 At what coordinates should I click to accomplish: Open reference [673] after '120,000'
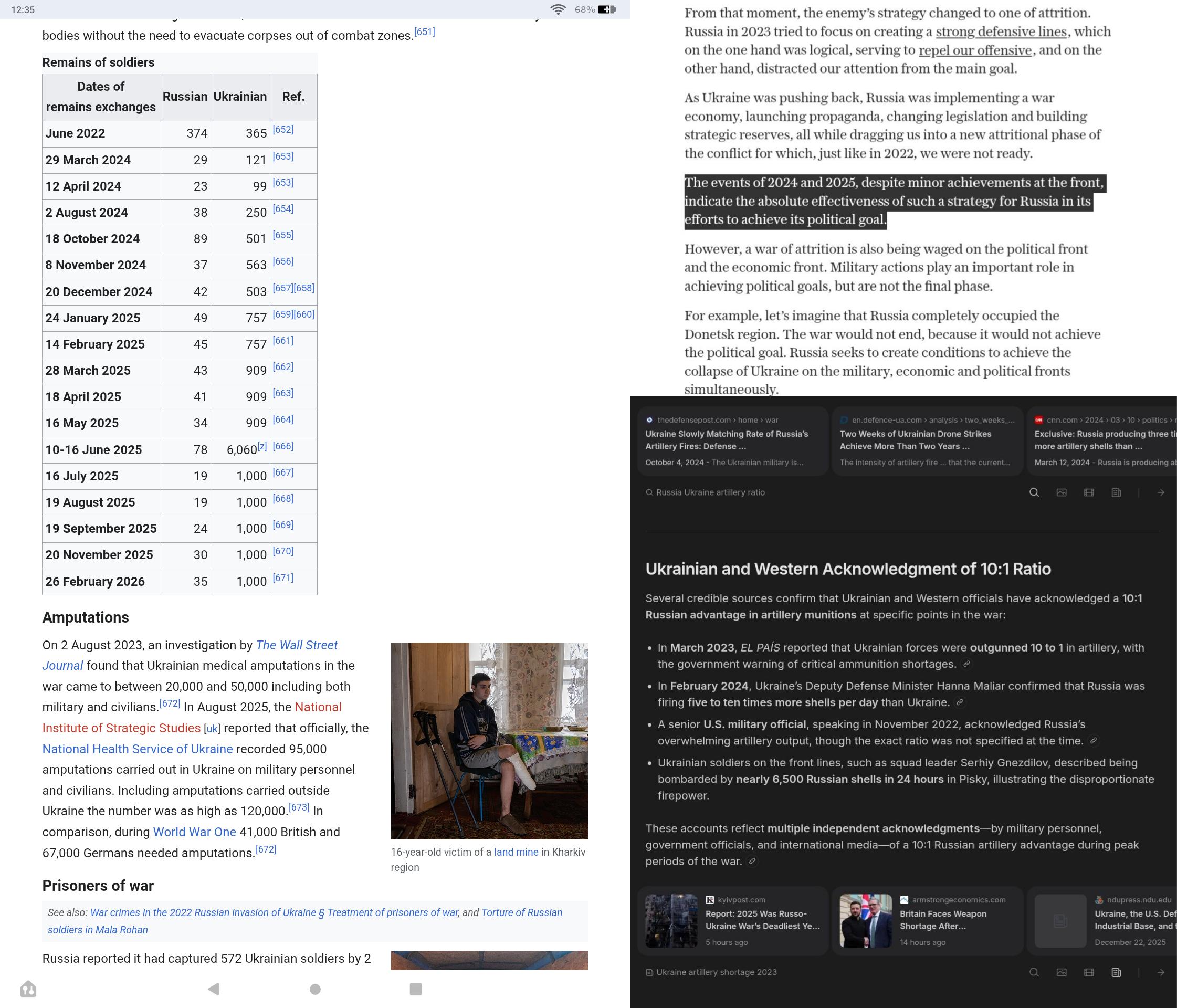pyautogui.click(x=299, y=807)
